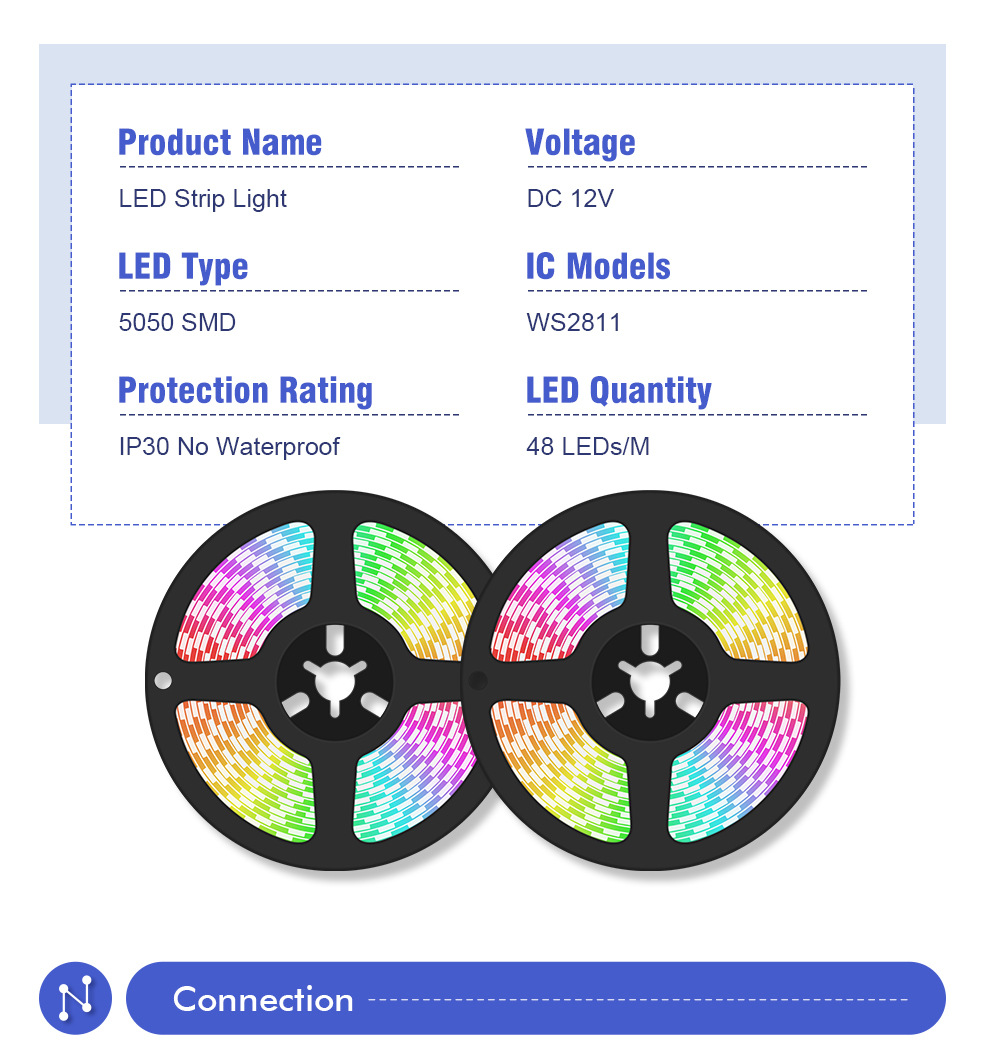The height and width of the screenshot is (1060, 985).
Task: Click the Voltage heading
Action: (580, 142)
